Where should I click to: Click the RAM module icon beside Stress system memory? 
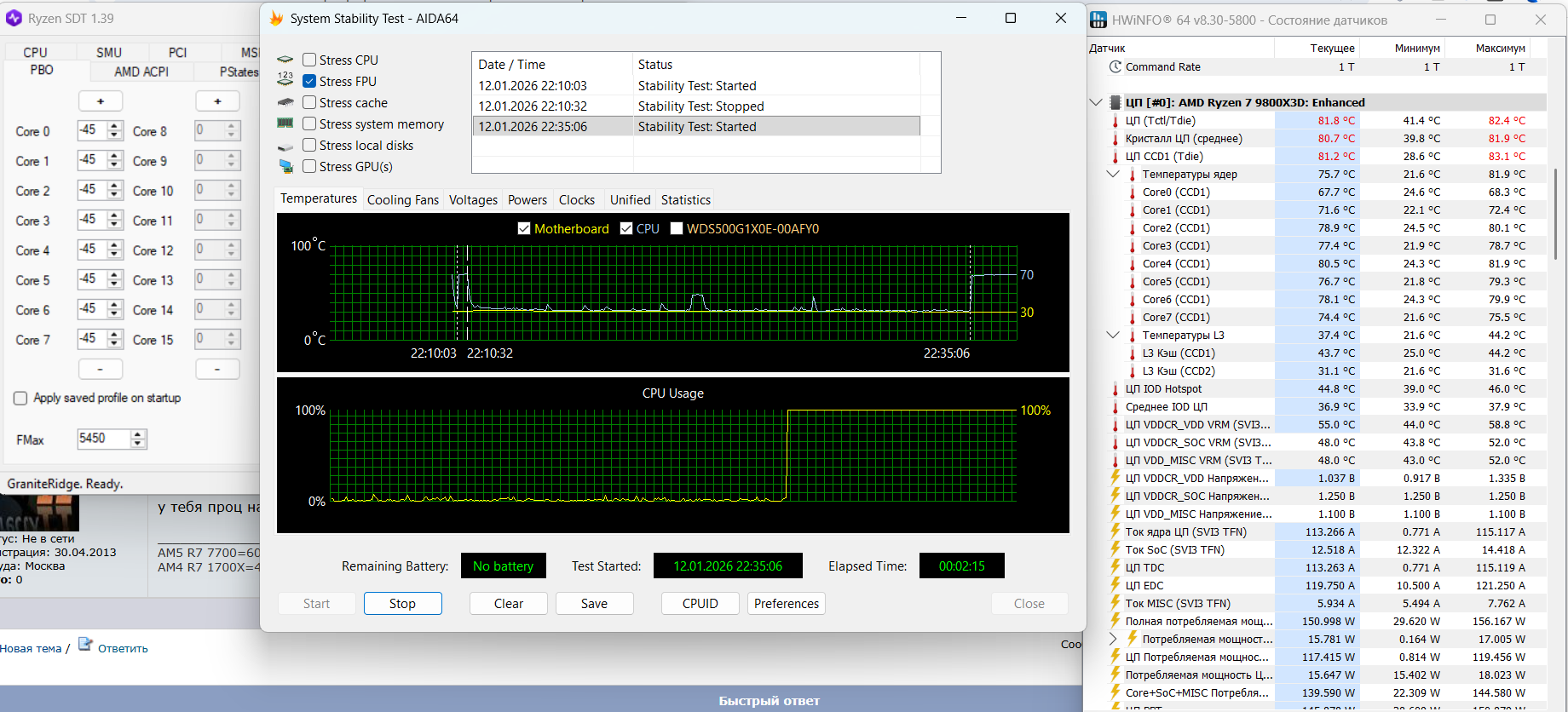(285, 123)
